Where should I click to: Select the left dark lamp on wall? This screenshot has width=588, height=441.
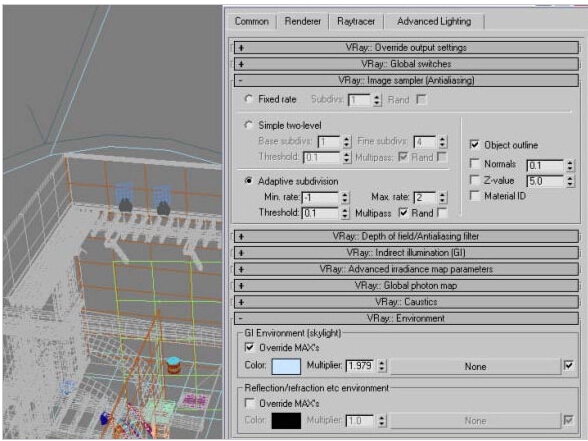125,205
